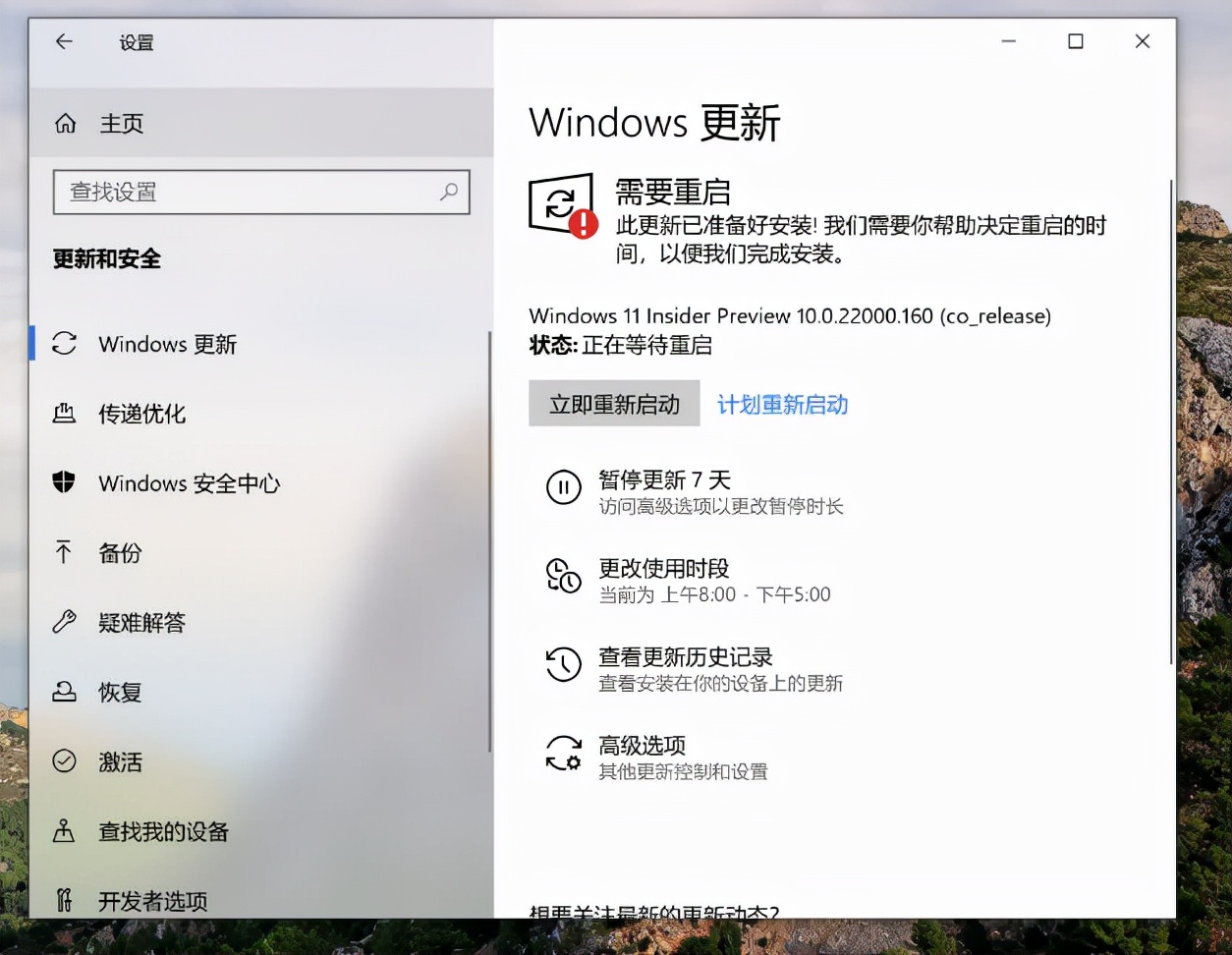Viewport: 1232px width, 955px height.
Task: Click the Windows 更新 sync icon in sidebar
Action: [x=64, y=344]
